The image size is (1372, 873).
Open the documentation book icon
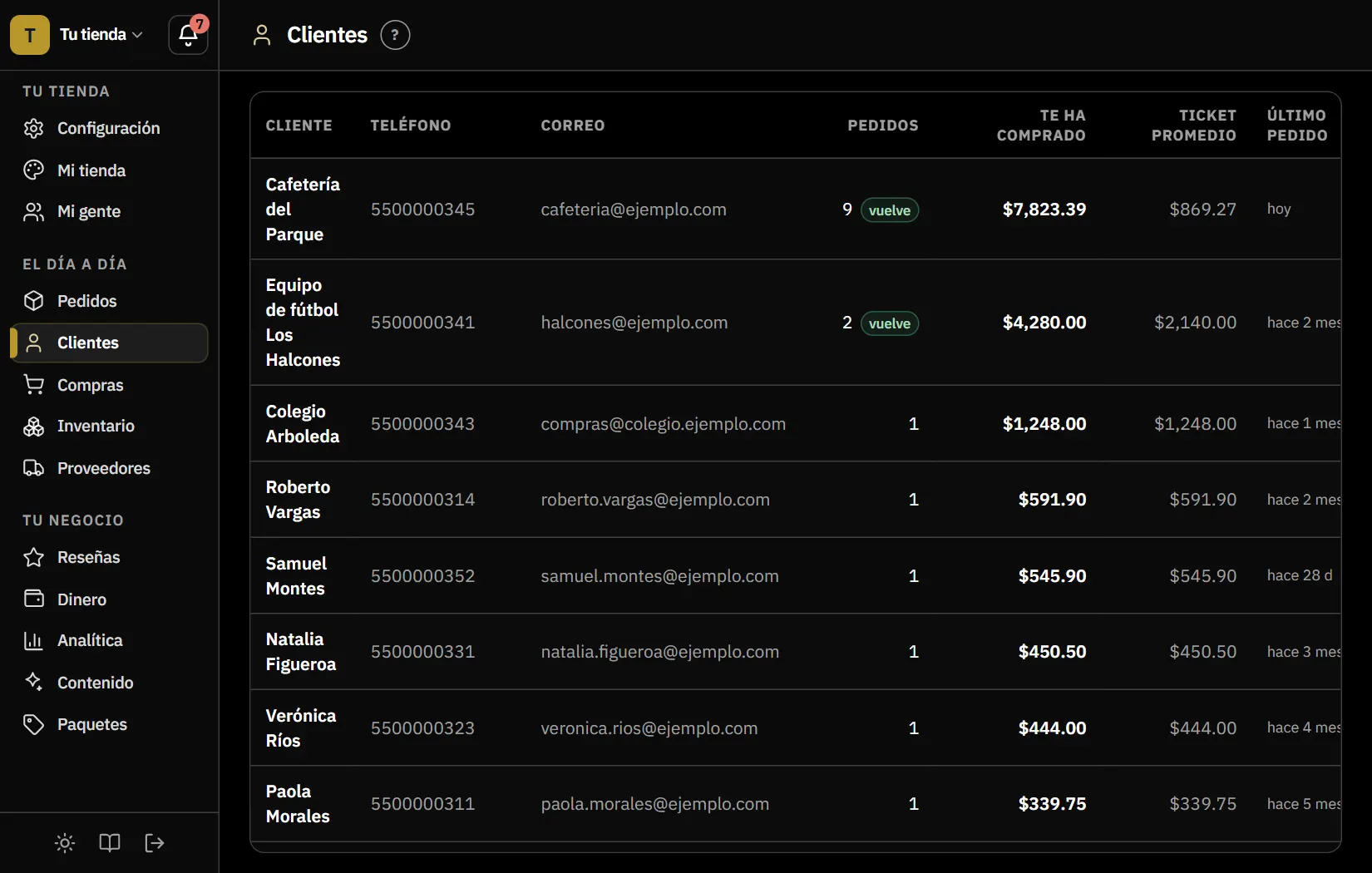click(110, 843)
